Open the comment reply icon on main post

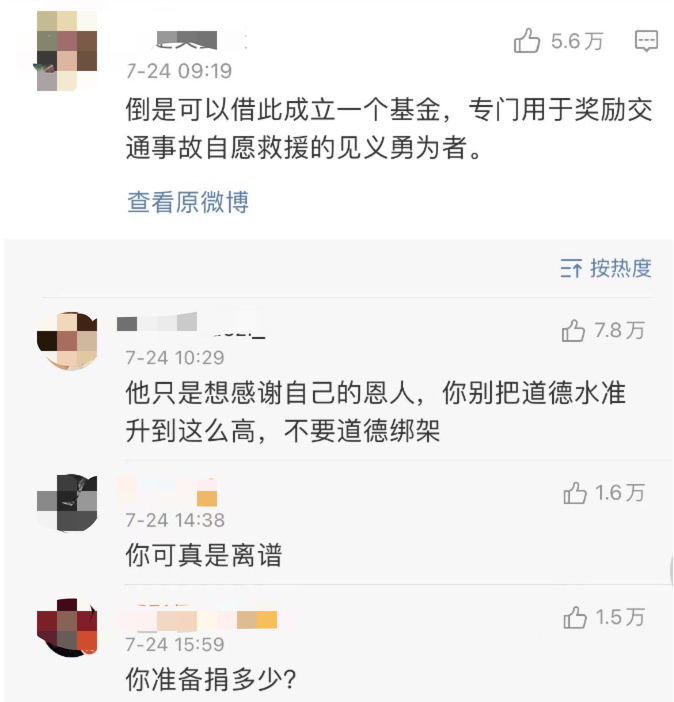click(x=646, y=41)
